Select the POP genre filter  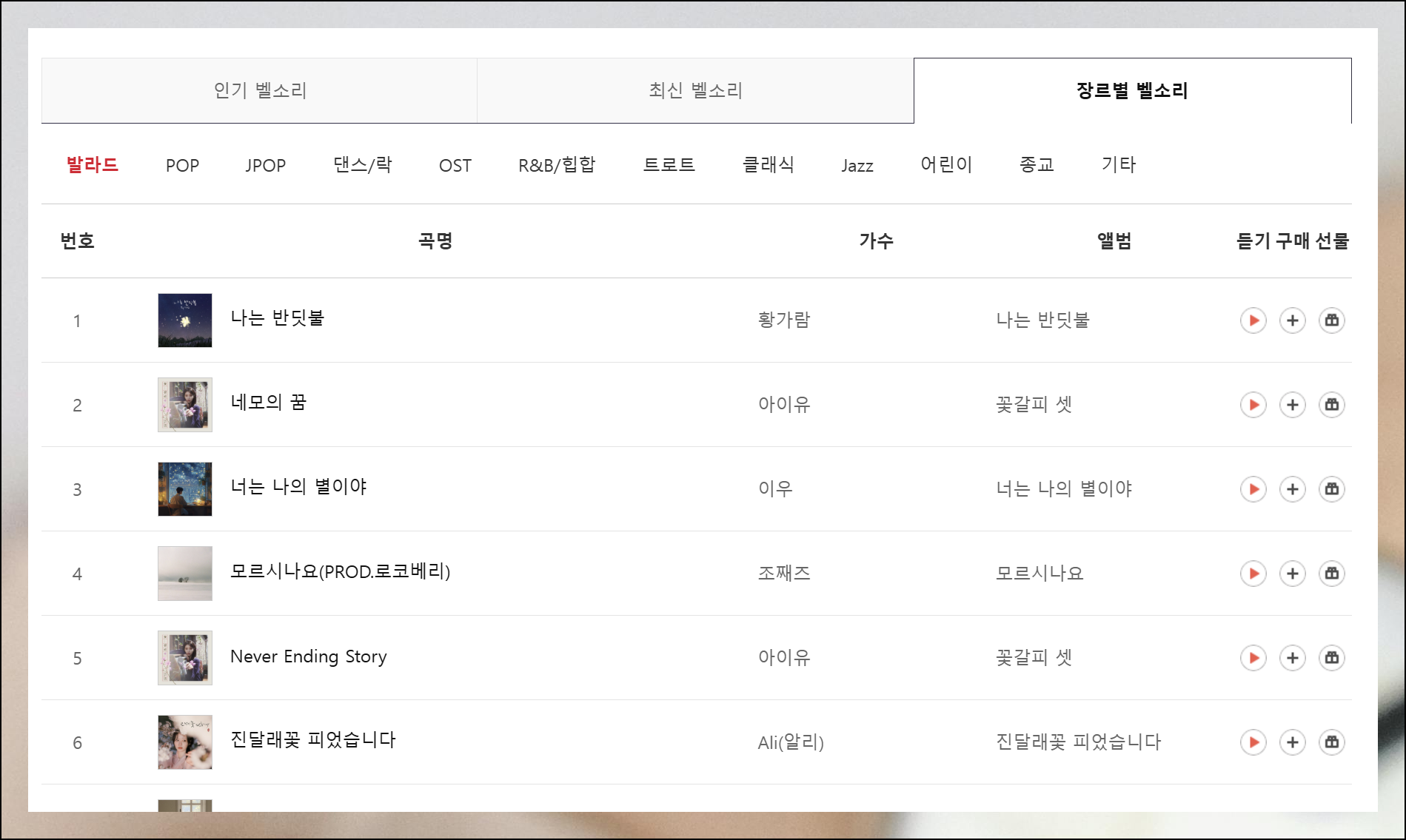click(x=182, y=165)
